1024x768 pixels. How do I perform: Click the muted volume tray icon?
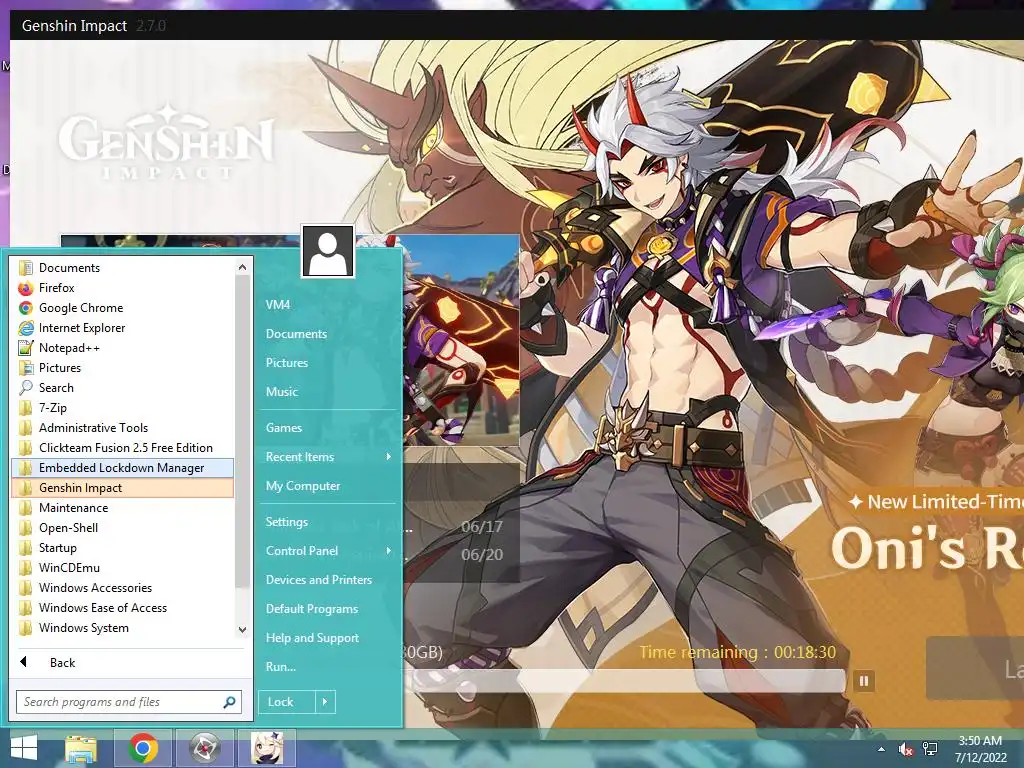(x=906, y=750)
